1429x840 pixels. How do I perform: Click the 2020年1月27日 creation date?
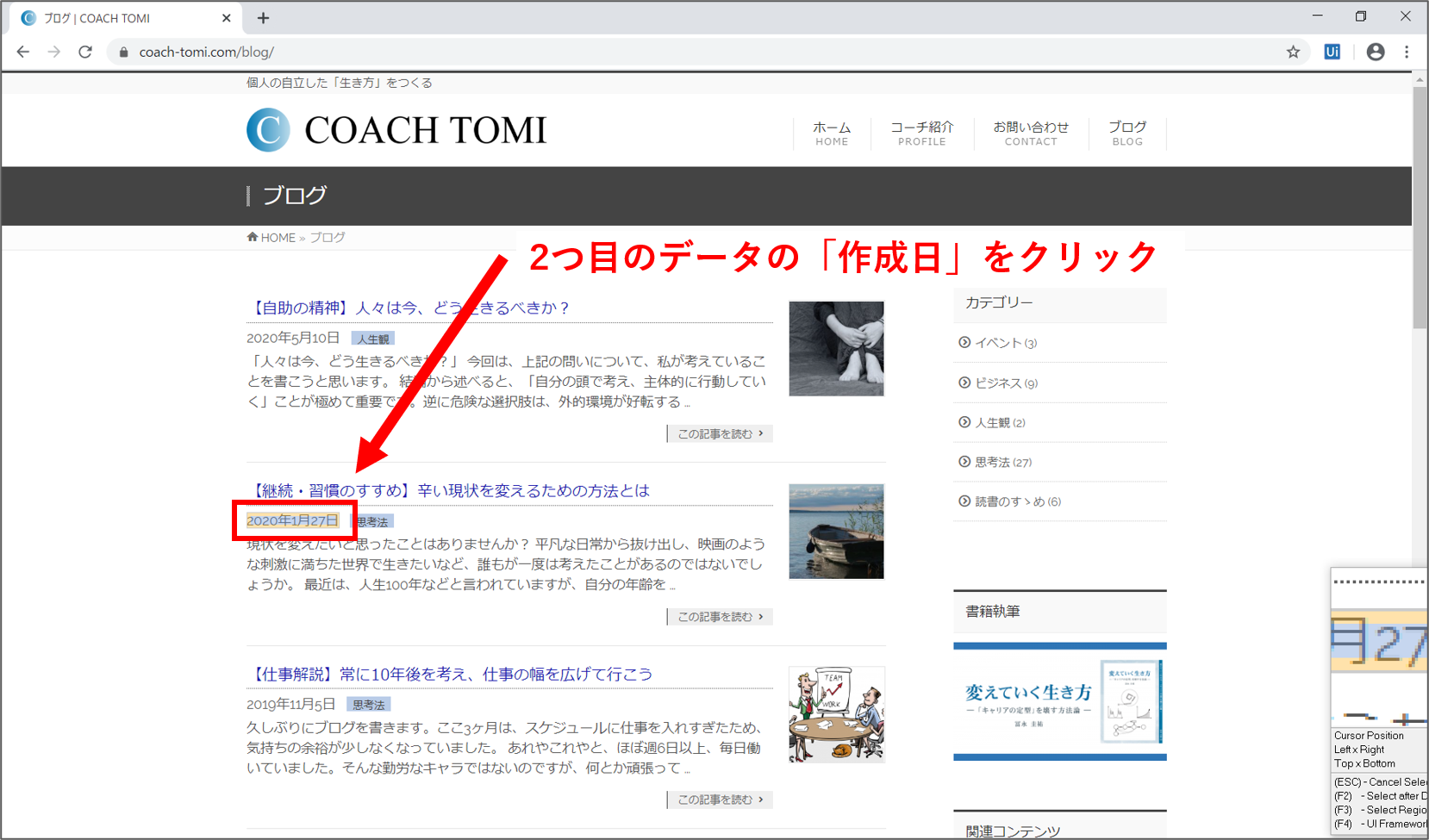[292, 520]
